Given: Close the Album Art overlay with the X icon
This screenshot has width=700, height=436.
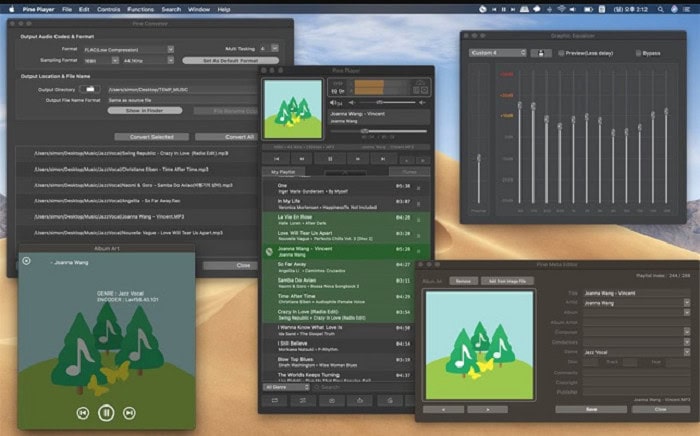Looking at the screenshot, I should point(26,261).
